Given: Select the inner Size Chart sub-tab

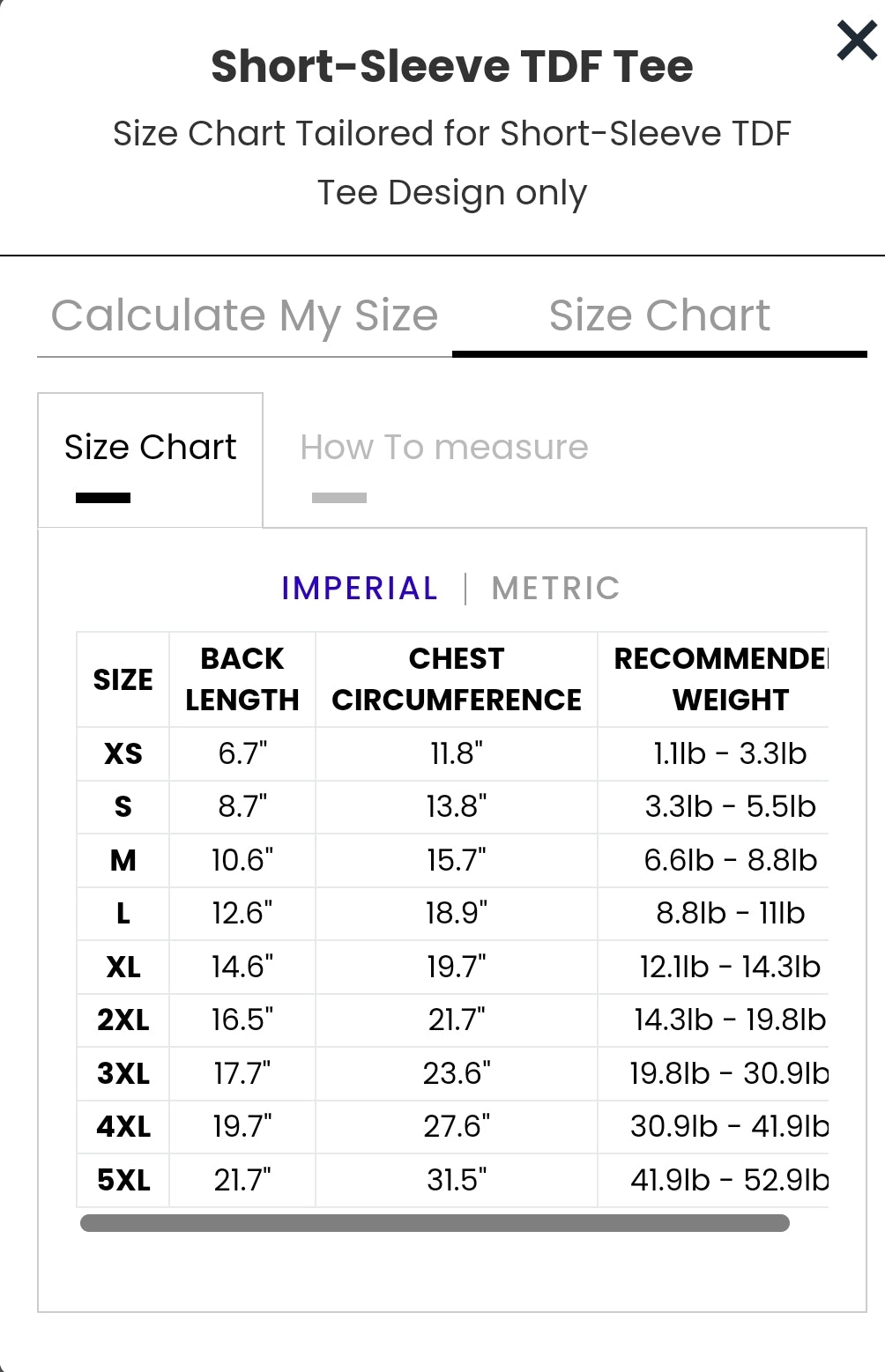Looking at the screenshot, I should click(150, 448).
